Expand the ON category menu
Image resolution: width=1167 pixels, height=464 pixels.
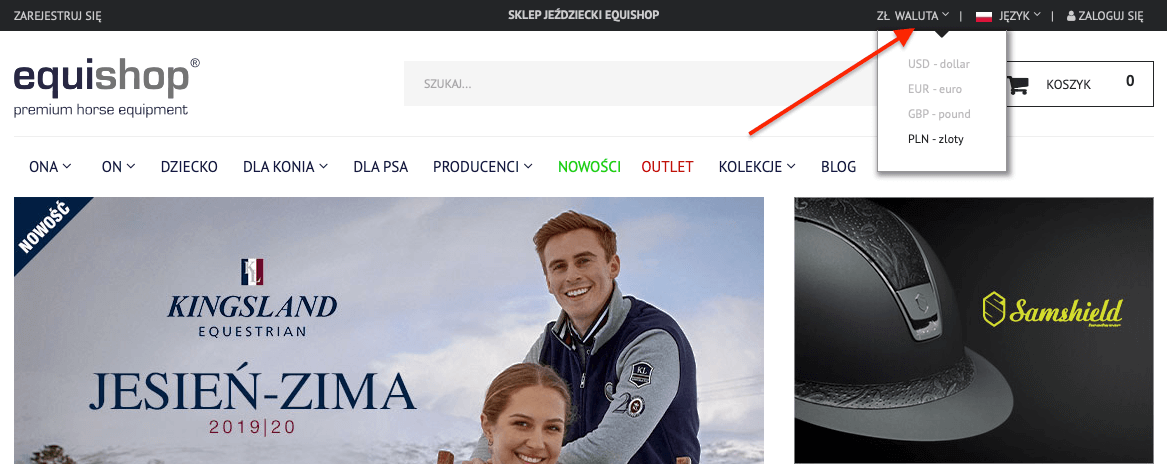pyautogui.click(x=118, y=167)
